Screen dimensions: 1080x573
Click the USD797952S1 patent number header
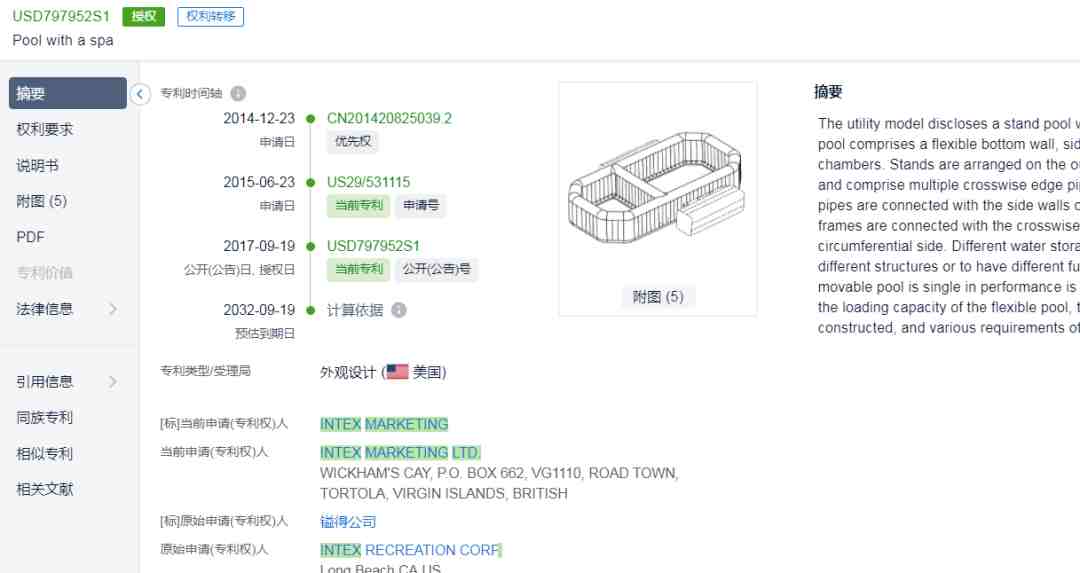pyautogui.click(x=61, y=17)
